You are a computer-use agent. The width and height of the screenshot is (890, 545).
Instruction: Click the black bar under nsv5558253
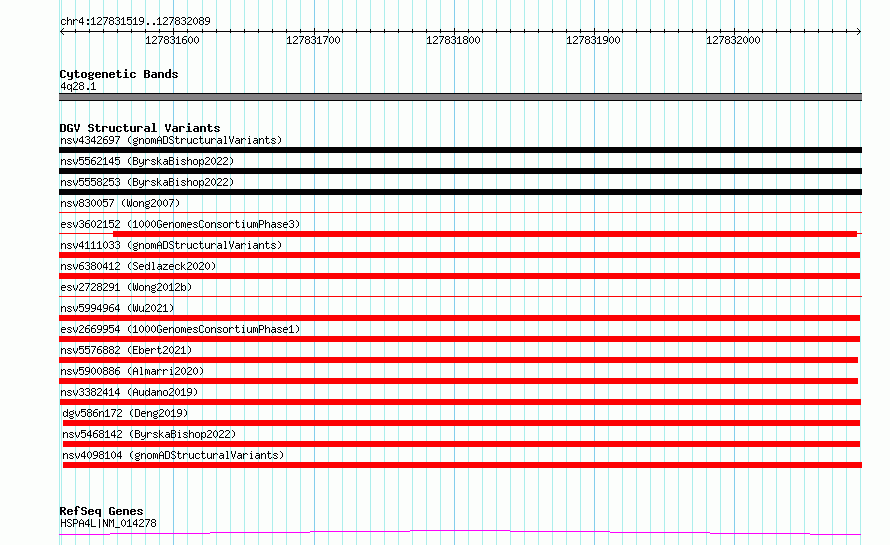click(460, 192)
